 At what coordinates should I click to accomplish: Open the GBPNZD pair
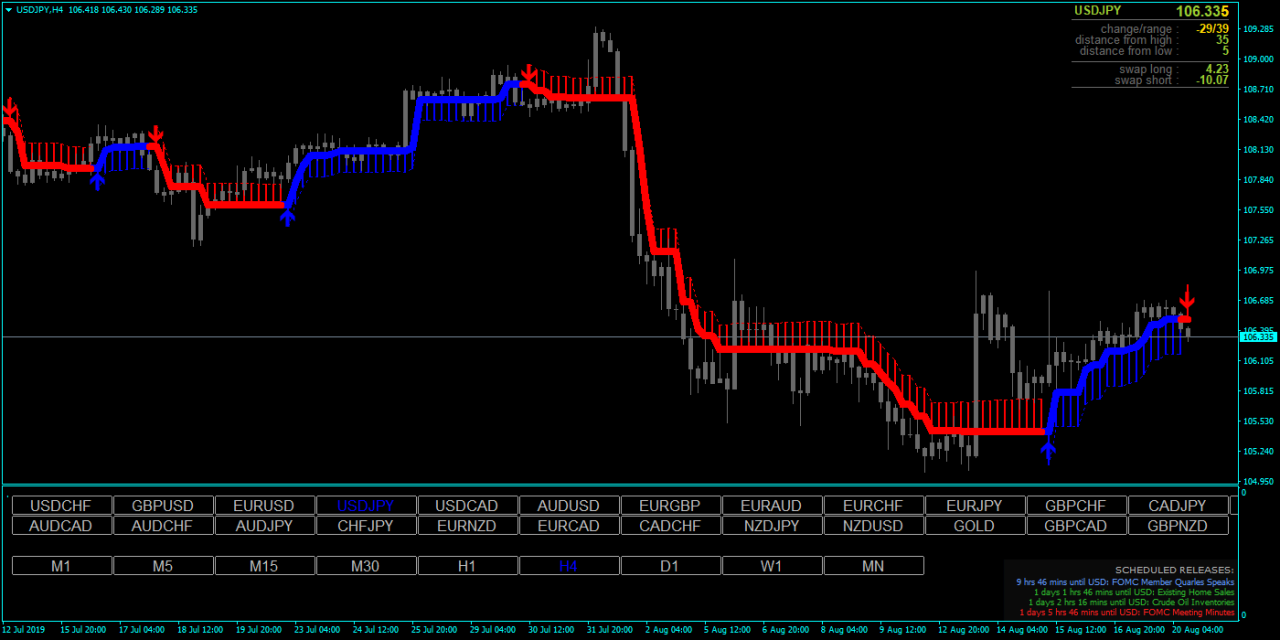(1178, 526)
